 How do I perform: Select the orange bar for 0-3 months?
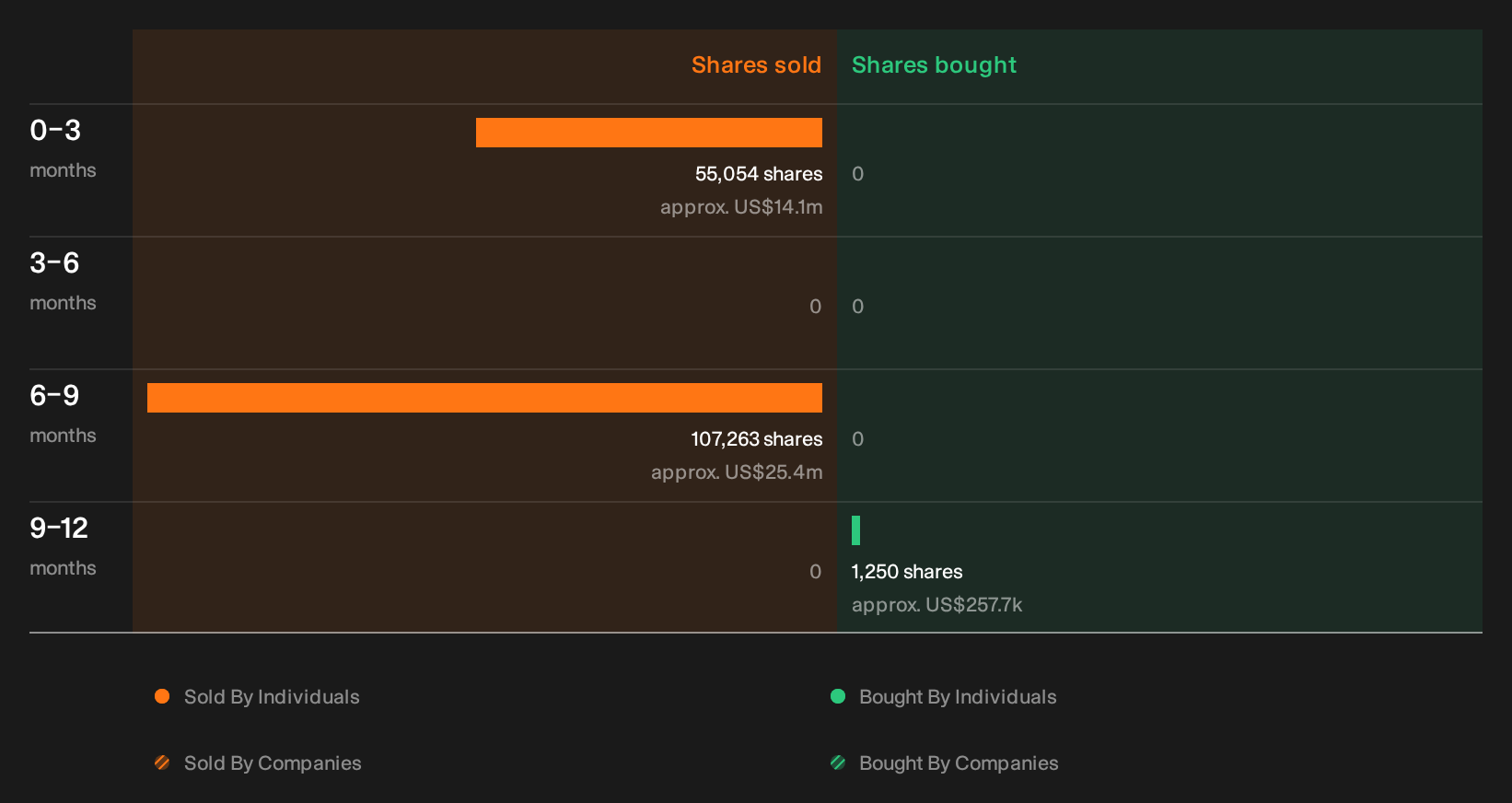coord(649,133)
